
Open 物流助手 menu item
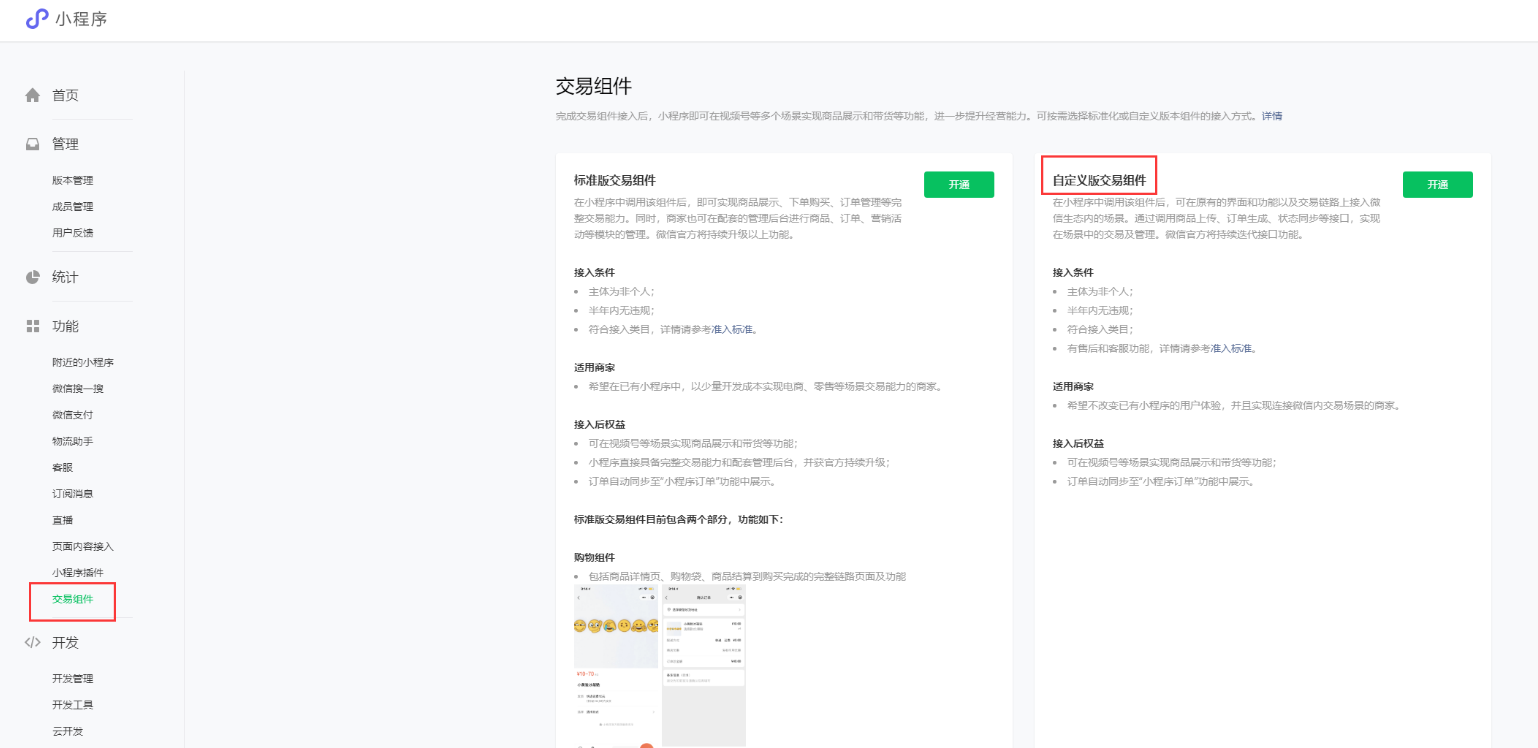(72, 441)
